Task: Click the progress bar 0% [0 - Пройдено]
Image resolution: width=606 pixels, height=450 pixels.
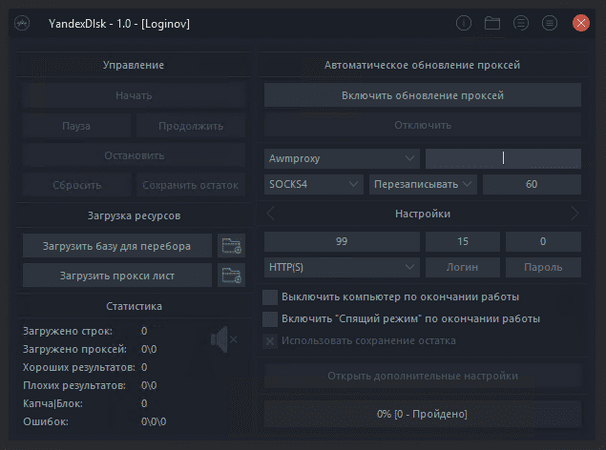Action: (x=422, y=414)
